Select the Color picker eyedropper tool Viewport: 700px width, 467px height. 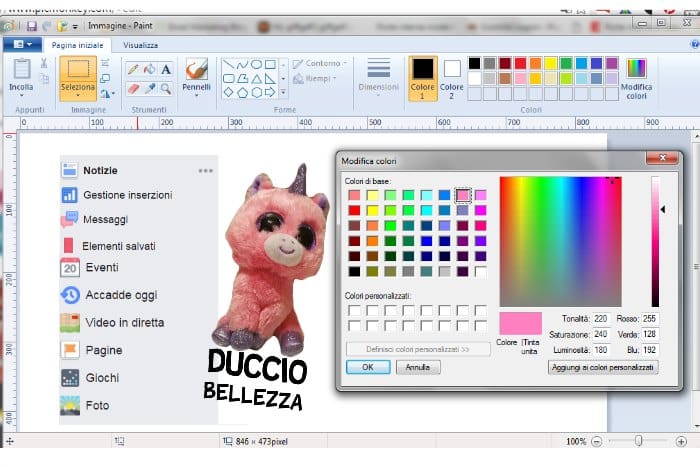(150, 89)
